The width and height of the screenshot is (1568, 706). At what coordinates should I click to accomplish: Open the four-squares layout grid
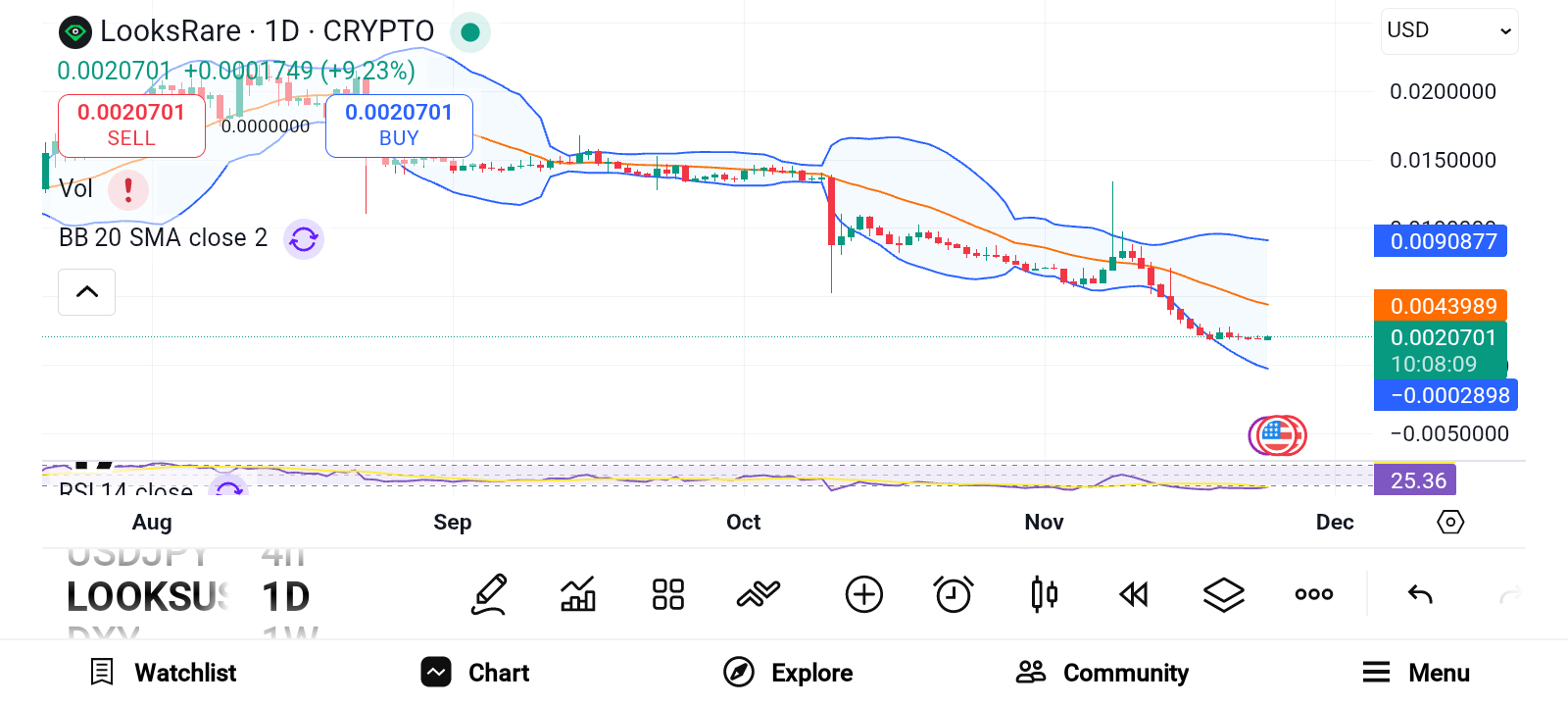pos(668,594)
